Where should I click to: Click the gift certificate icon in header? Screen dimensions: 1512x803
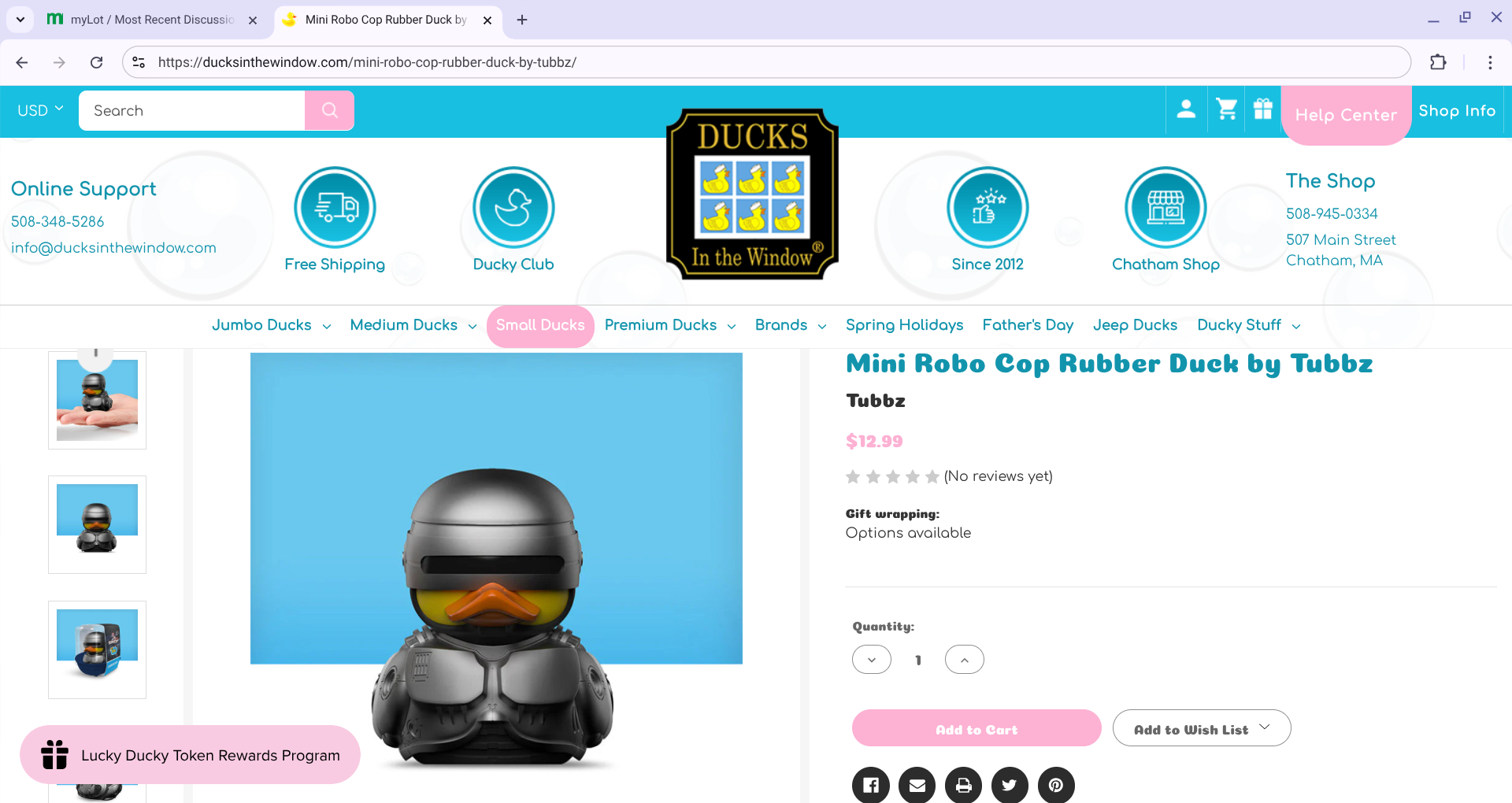click(1263, 109)
